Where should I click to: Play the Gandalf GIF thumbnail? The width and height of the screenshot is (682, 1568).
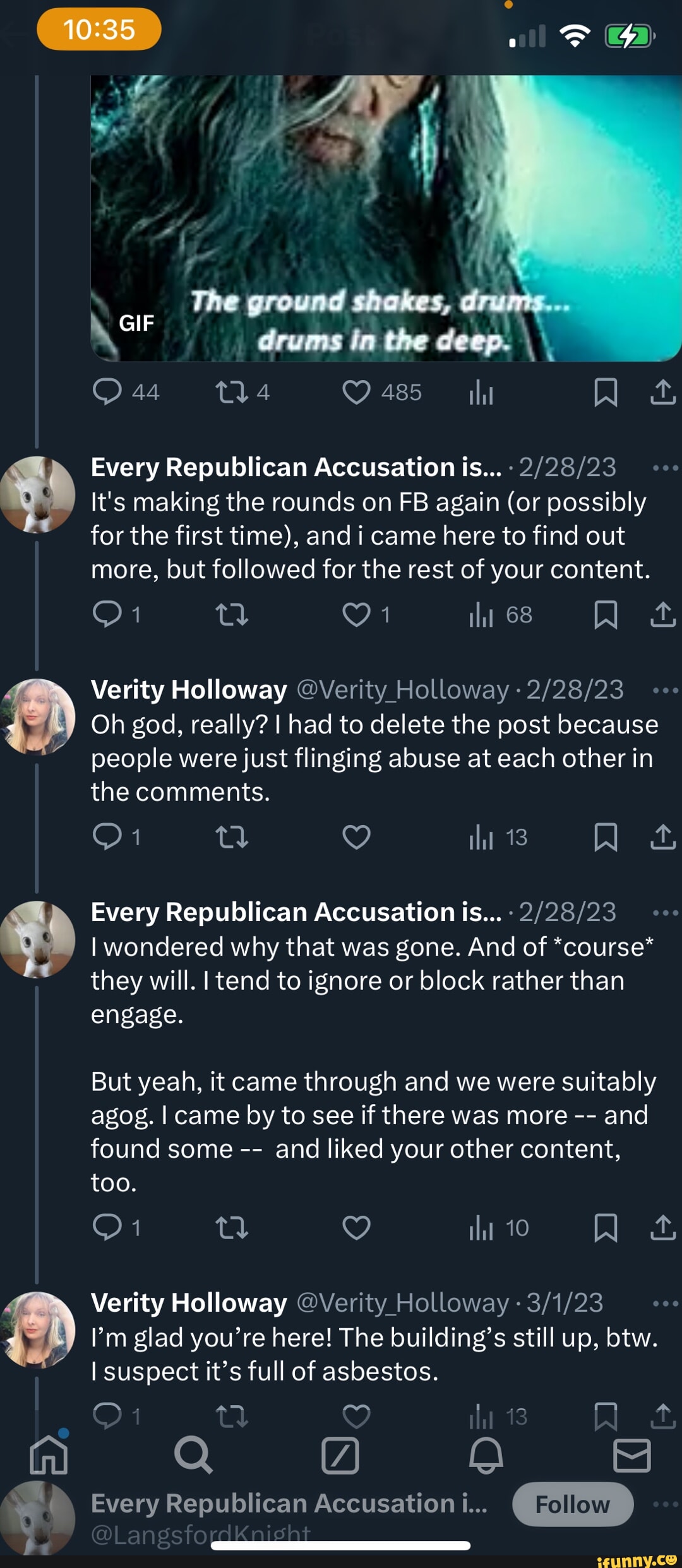coord(385,218)
